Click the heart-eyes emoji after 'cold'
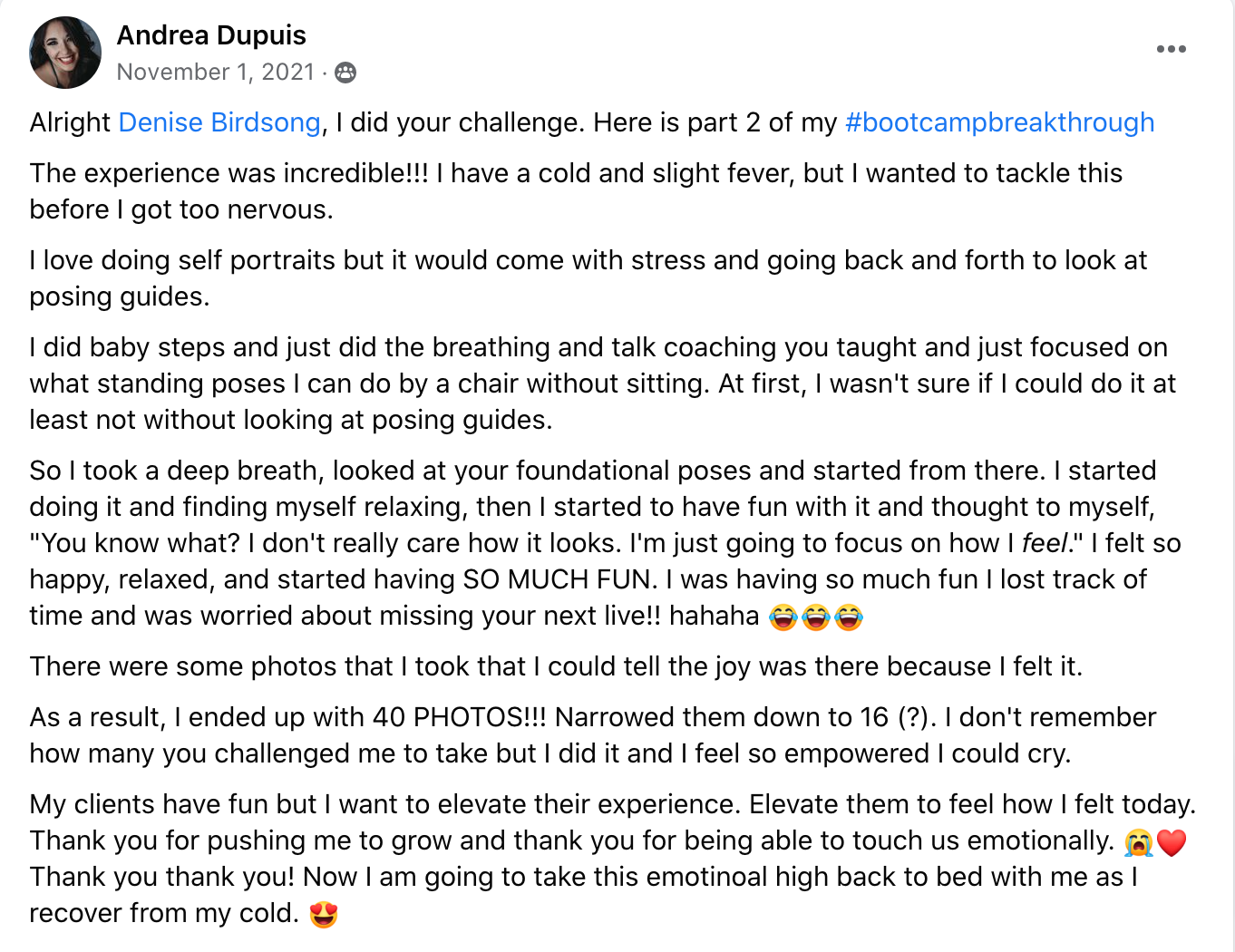Screen dimensions: 1235x952 click(x=324, y=914)
